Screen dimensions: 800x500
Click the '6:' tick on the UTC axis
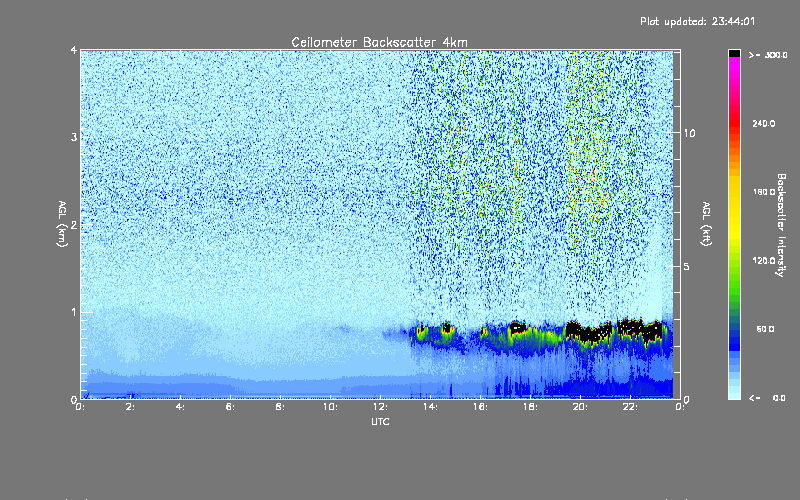tap(230, 407)
